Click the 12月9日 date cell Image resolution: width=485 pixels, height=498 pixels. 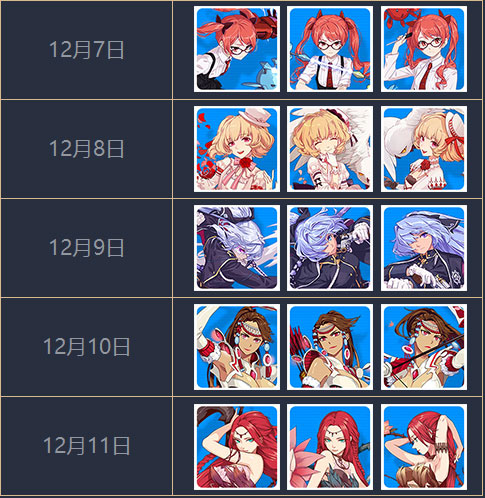tap(87, 248)
